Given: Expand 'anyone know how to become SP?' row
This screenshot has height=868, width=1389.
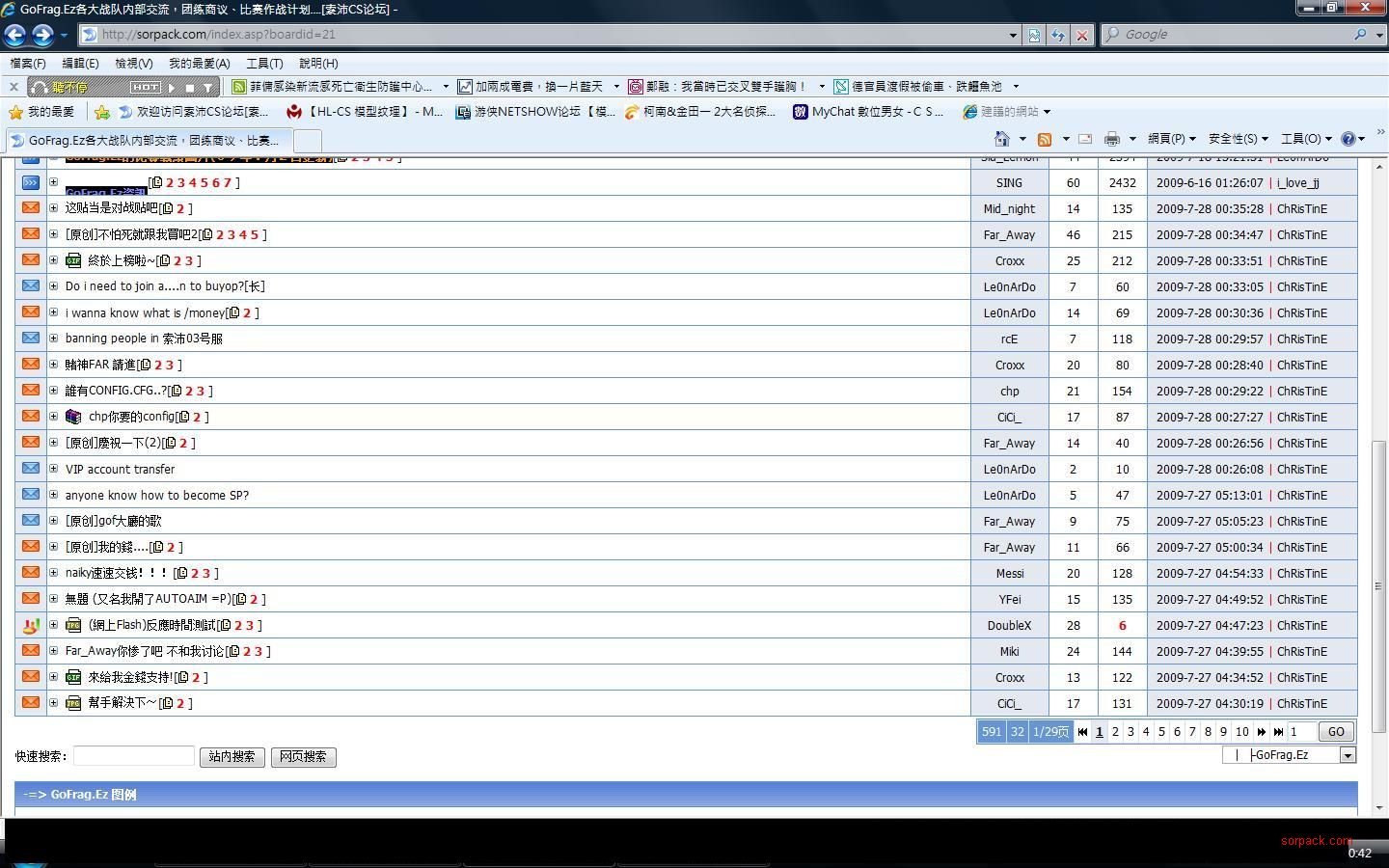Looking at the screenshot, I should pos(54,495).
